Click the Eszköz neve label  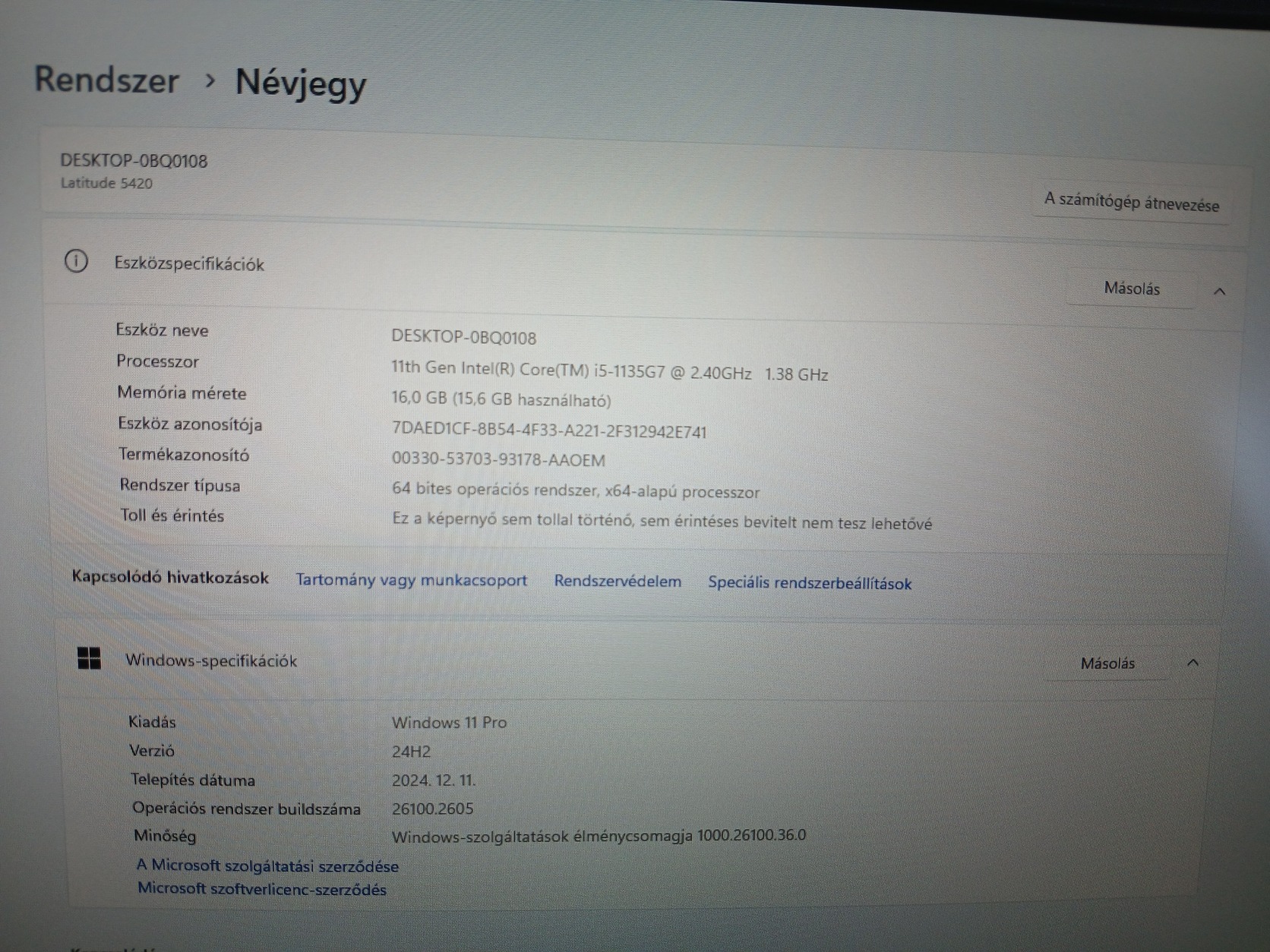click(x=162, y=330)
